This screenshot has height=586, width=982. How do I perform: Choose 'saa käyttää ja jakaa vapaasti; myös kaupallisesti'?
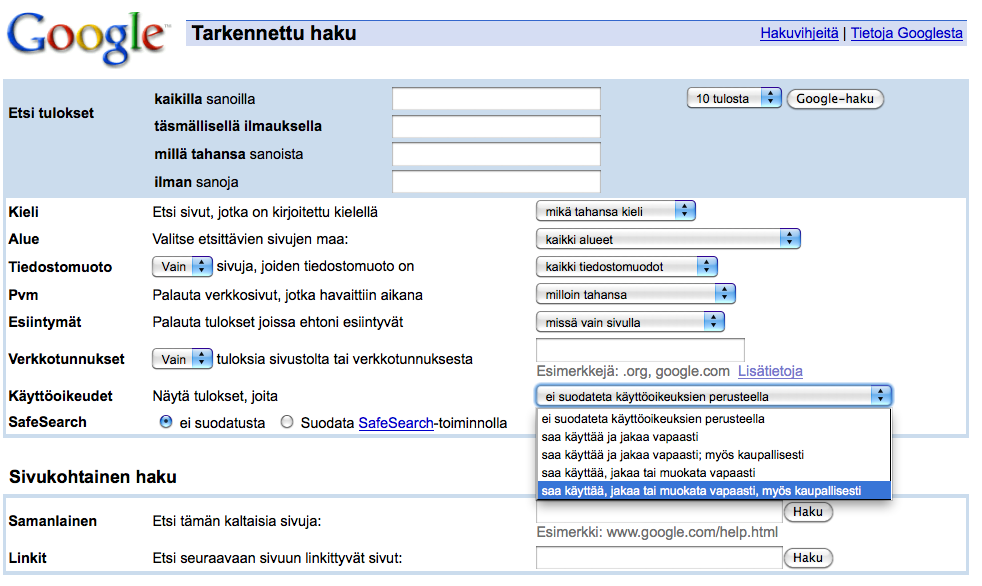[x=713, y=455]
